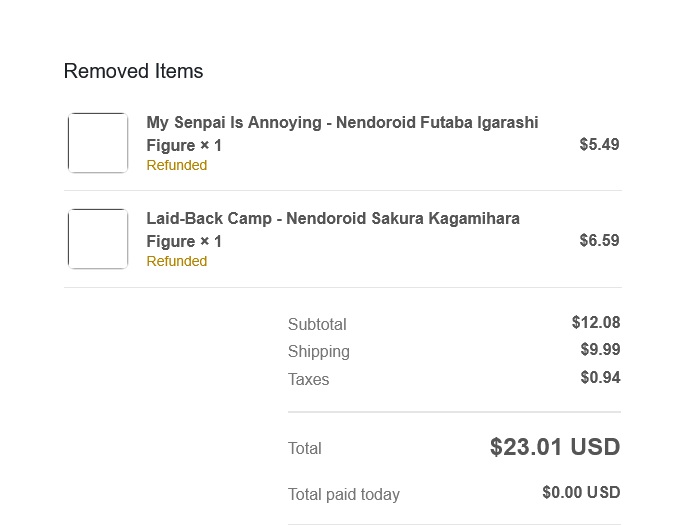Click the Shipping label

coord(319,352)
